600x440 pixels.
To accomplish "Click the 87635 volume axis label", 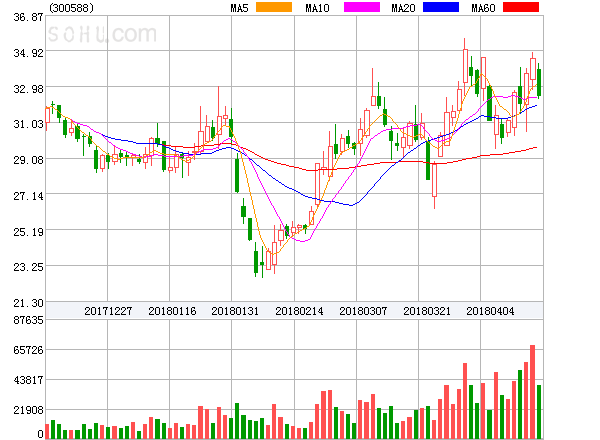I will (x=28, y=320).
